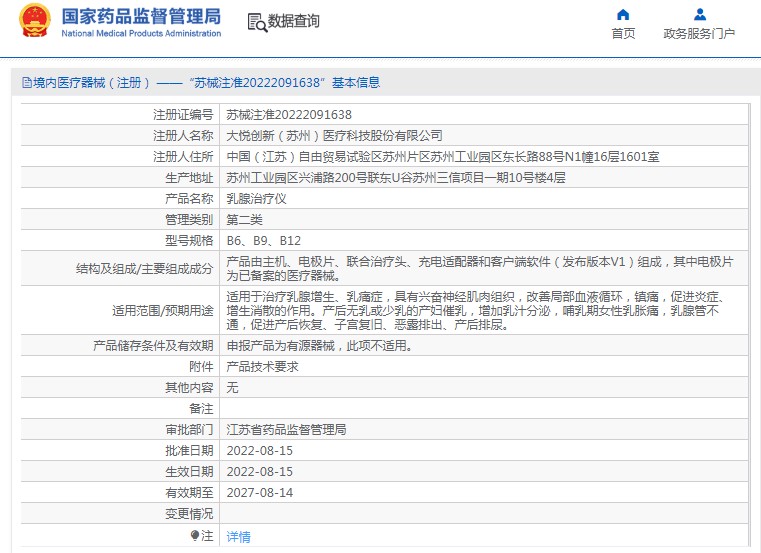Click the NMPA national emblem logo
Viewport: 761px width, 553px height.
pos(35,21)
